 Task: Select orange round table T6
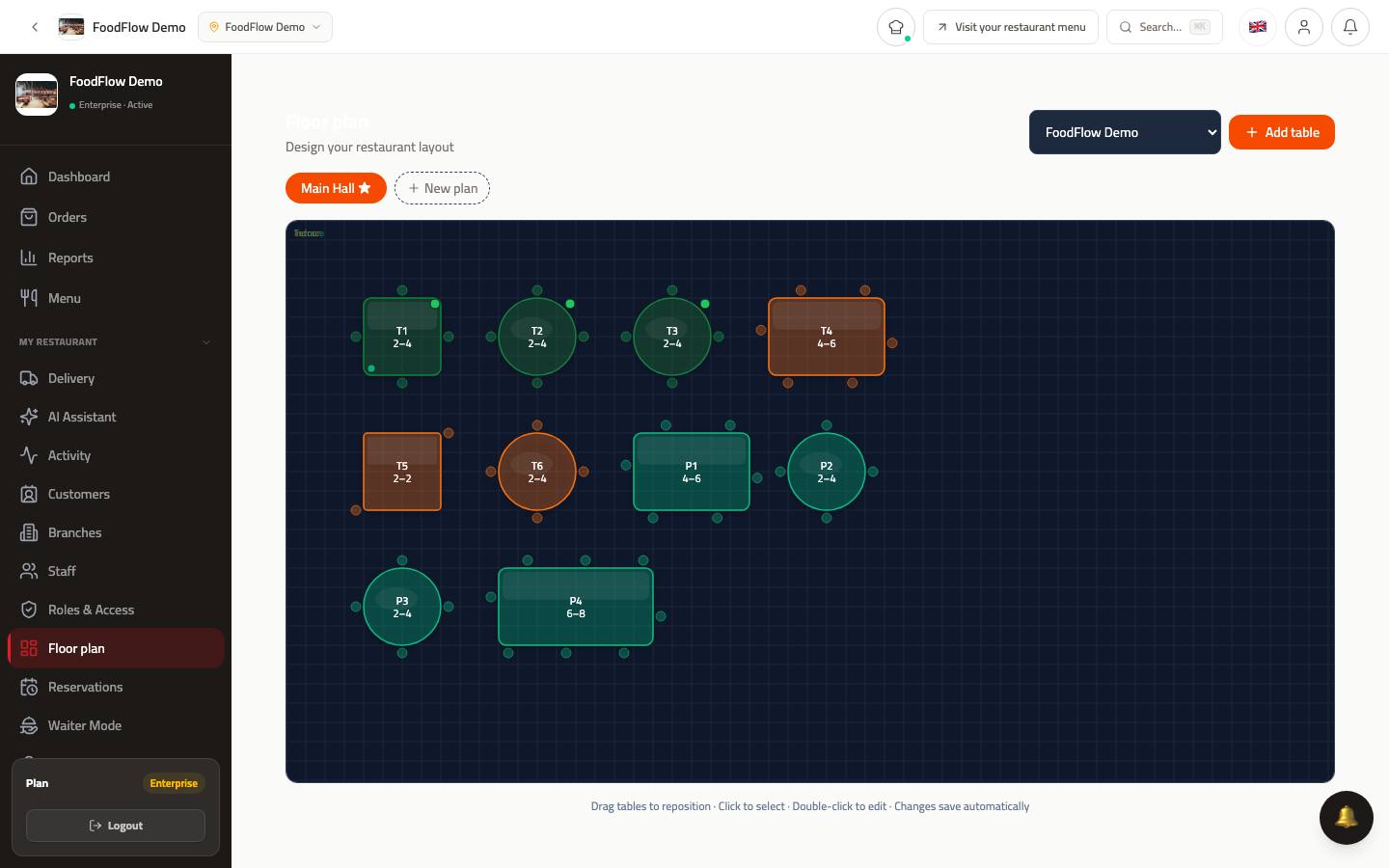click(x=537, y=472)
